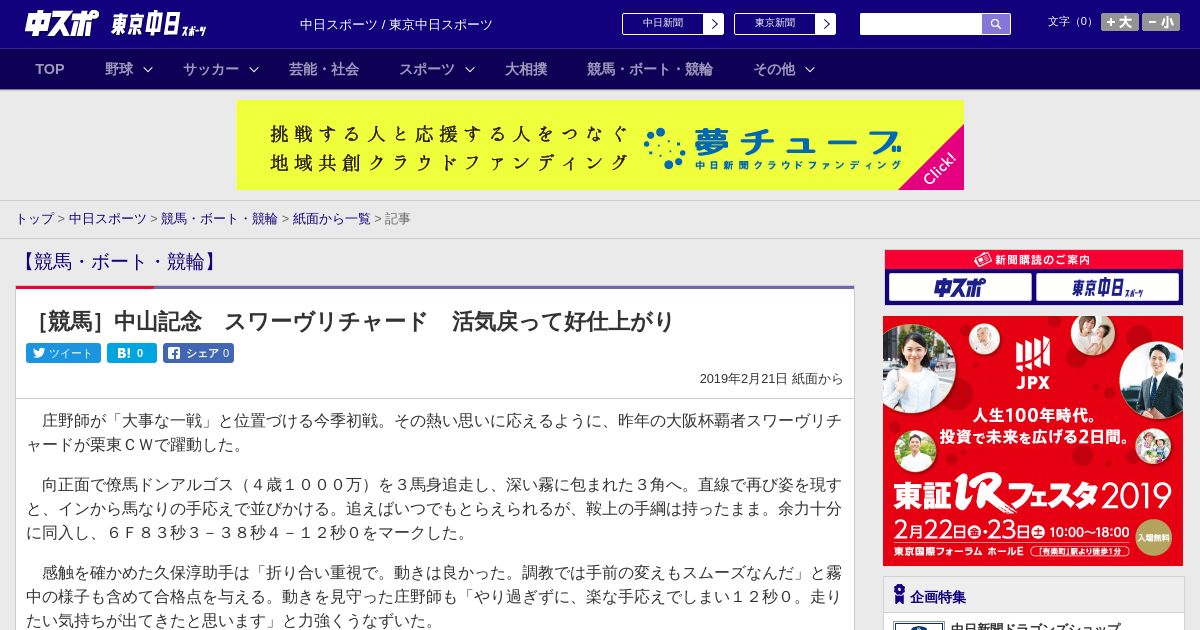Open the 東証IRフェスタ2019 ad banner
The height and width of the screenshot is (630, 1200).
point(1033,441)
